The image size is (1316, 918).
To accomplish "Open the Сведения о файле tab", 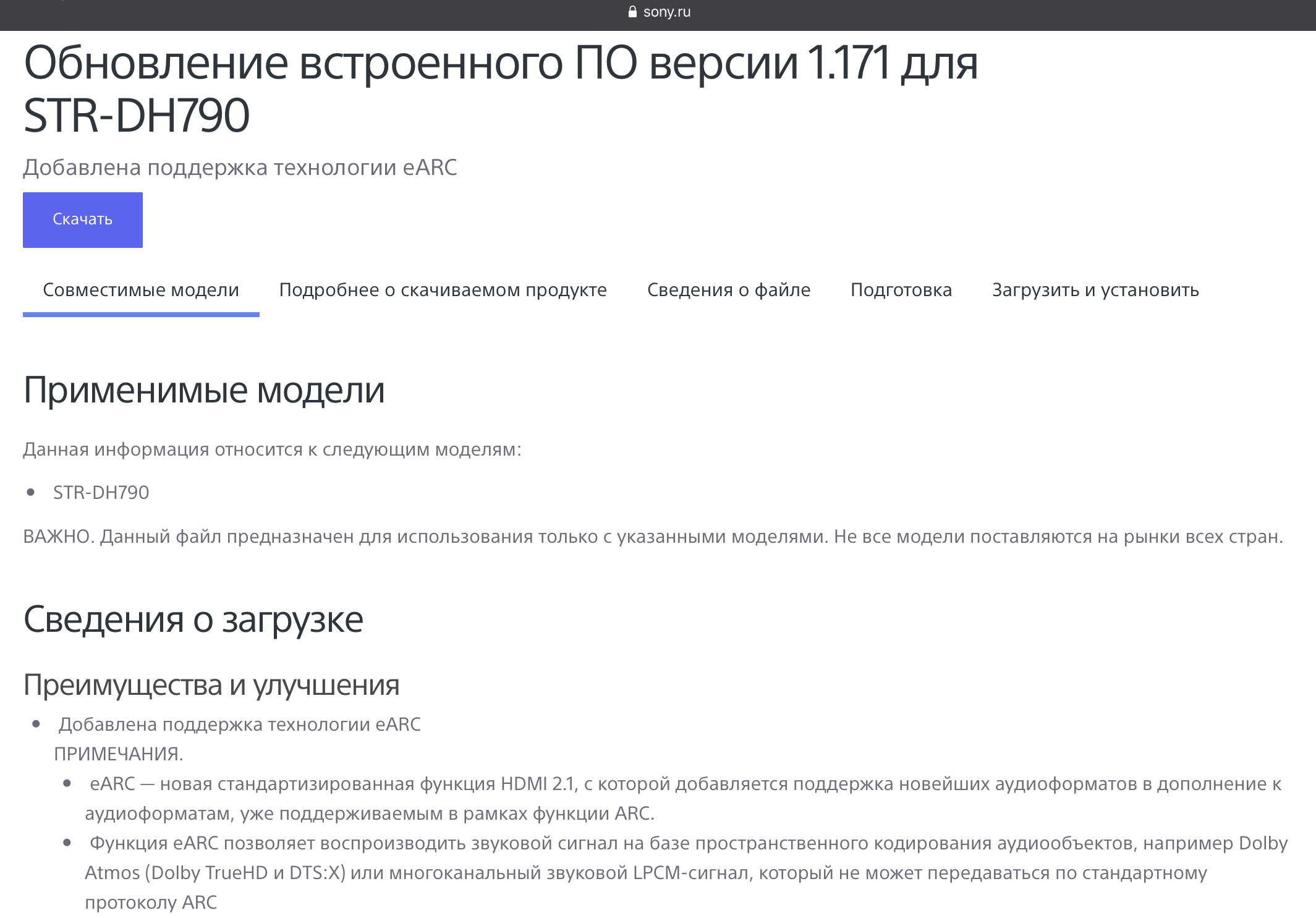I will [728, 290].
